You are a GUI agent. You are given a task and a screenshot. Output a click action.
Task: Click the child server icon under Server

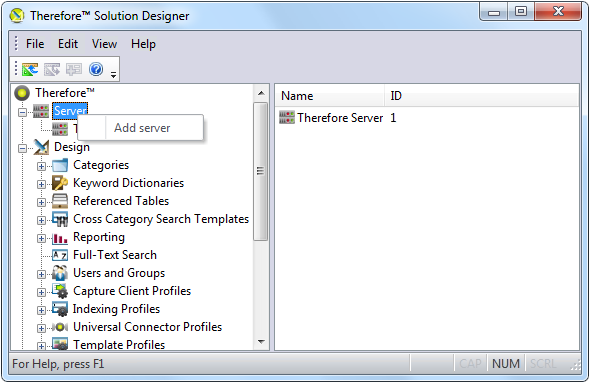click(x=60, y=129)
